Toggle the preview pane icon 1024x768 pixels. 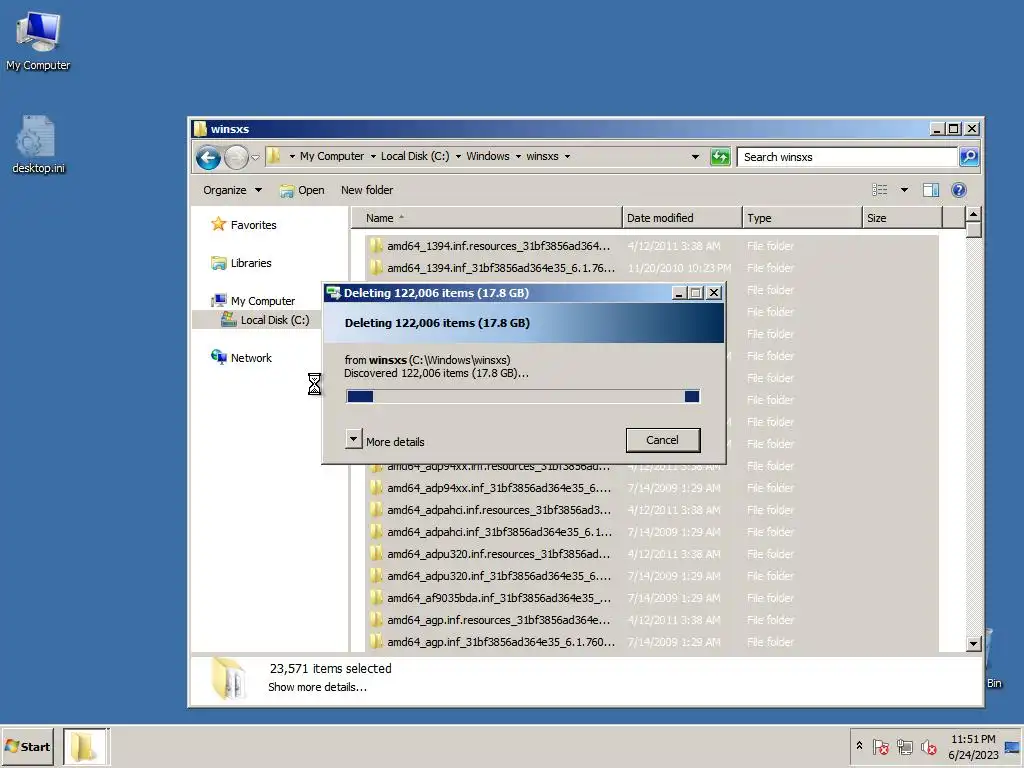click(x=931, y=190)
